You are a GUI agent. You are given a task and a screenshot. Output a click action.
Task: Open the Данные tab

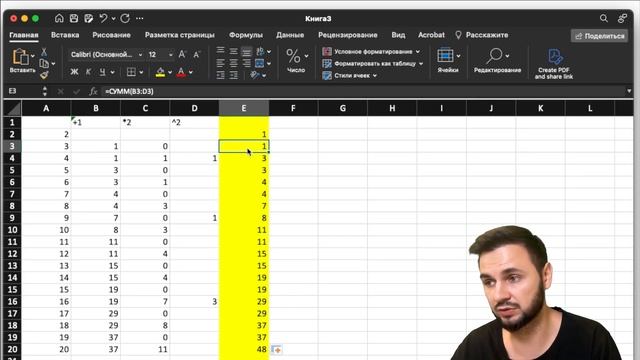[x=290, y=35]
